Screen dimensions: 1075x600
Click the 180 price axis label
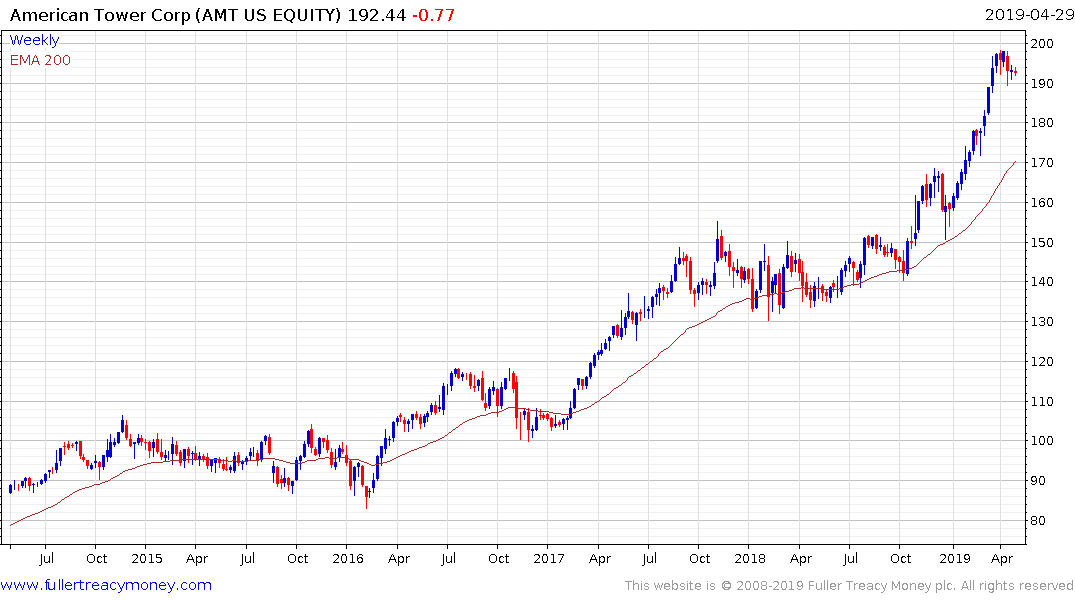pos(1042,123)
